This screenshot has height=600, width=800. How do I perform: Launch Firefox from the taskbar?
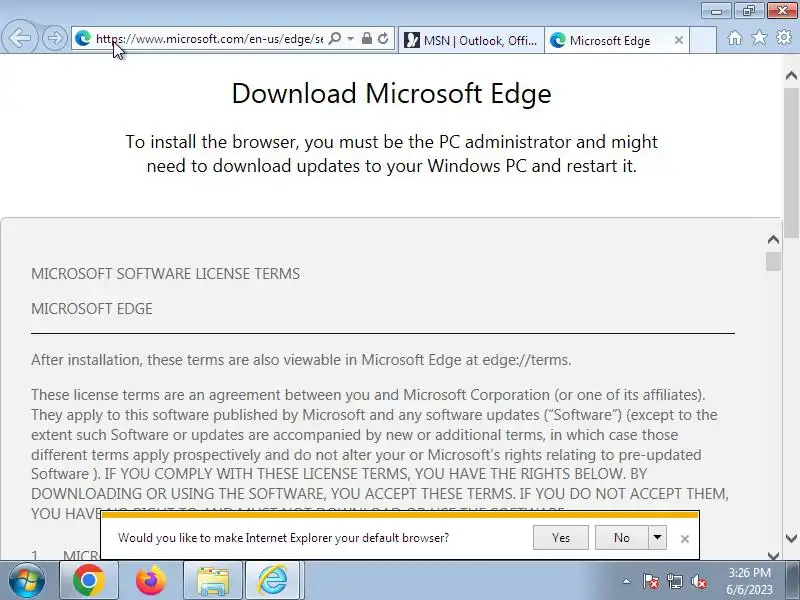(151, 580)
